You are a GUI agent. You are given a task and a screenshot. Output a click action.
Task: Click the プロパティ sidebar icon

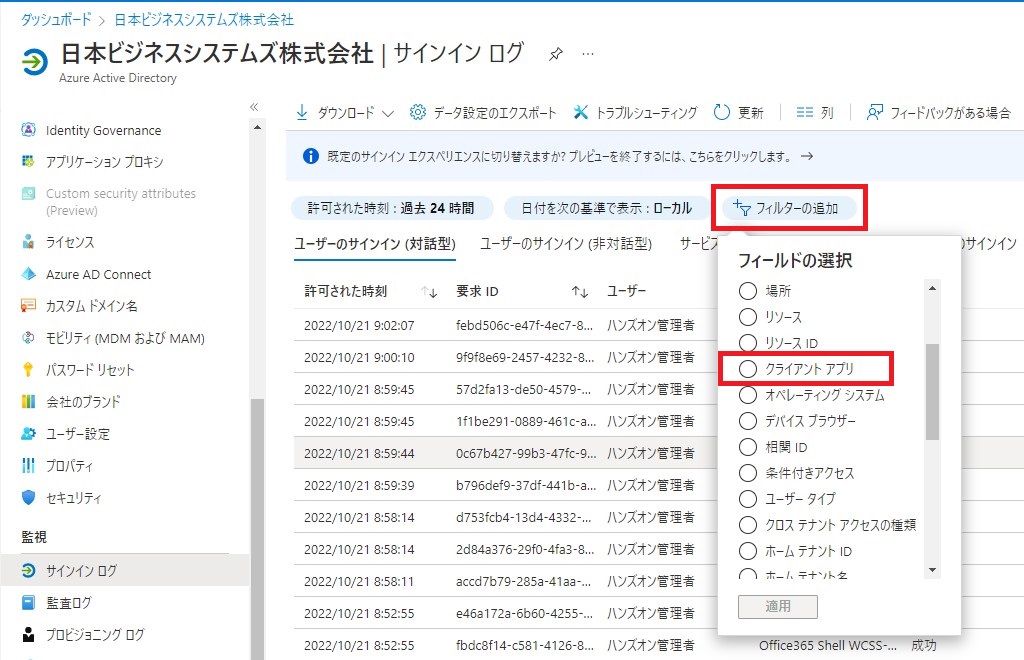pos(28,465)
